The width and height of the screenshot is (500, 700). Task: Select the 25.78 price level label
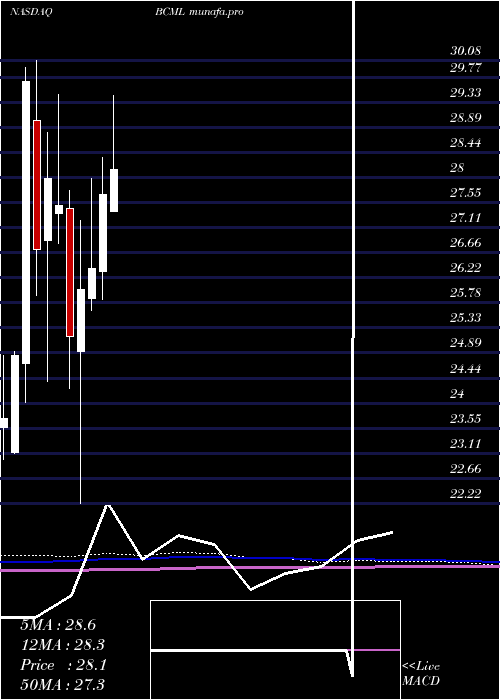pos(466,293)
